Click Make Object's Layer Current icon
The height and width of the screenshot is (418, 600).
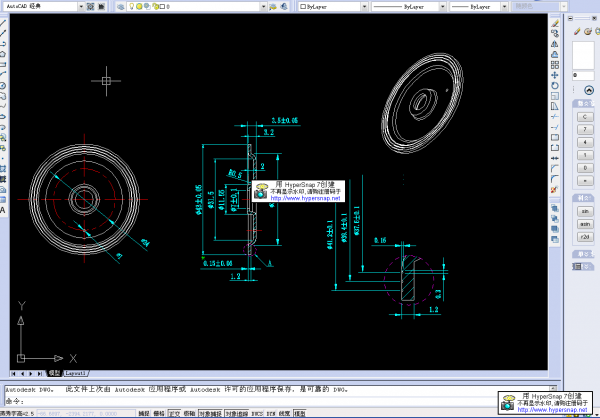click(273, 7)
